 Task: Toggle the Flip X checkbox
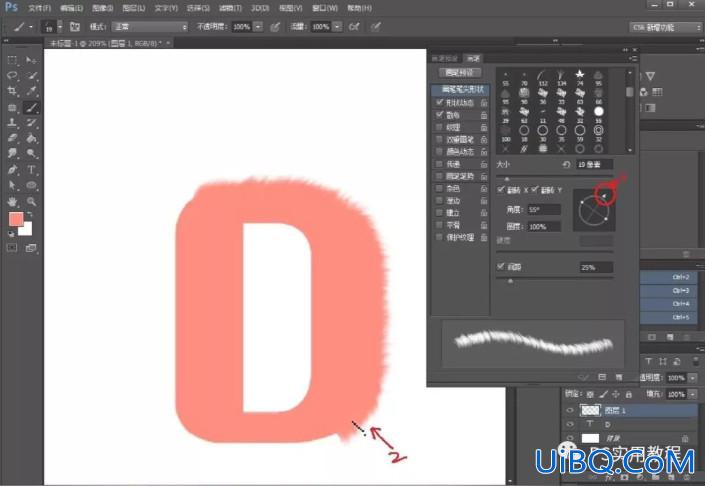coord(500,190)
